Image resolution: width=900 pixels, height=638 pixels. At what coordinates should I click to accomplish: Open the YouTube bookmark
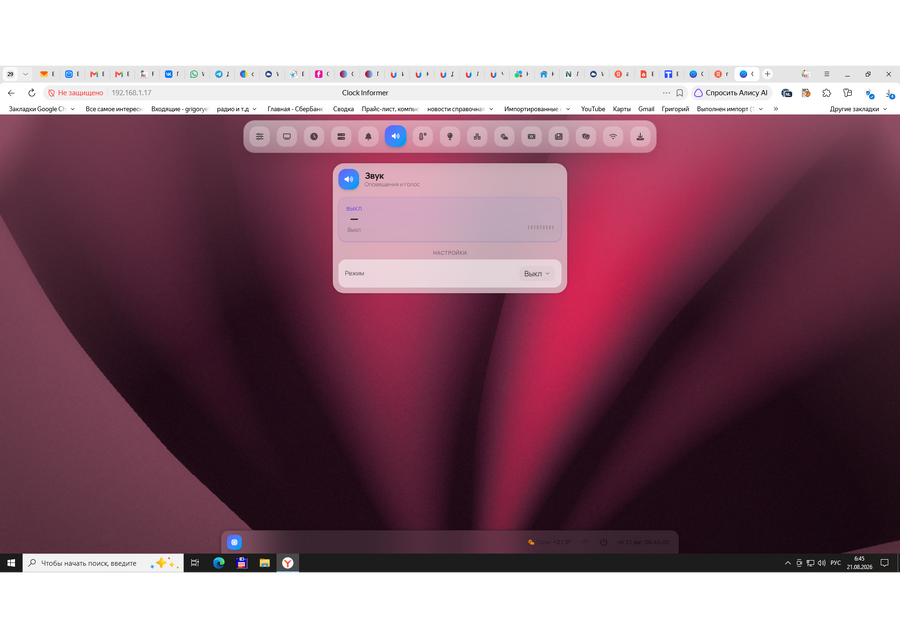593,109
